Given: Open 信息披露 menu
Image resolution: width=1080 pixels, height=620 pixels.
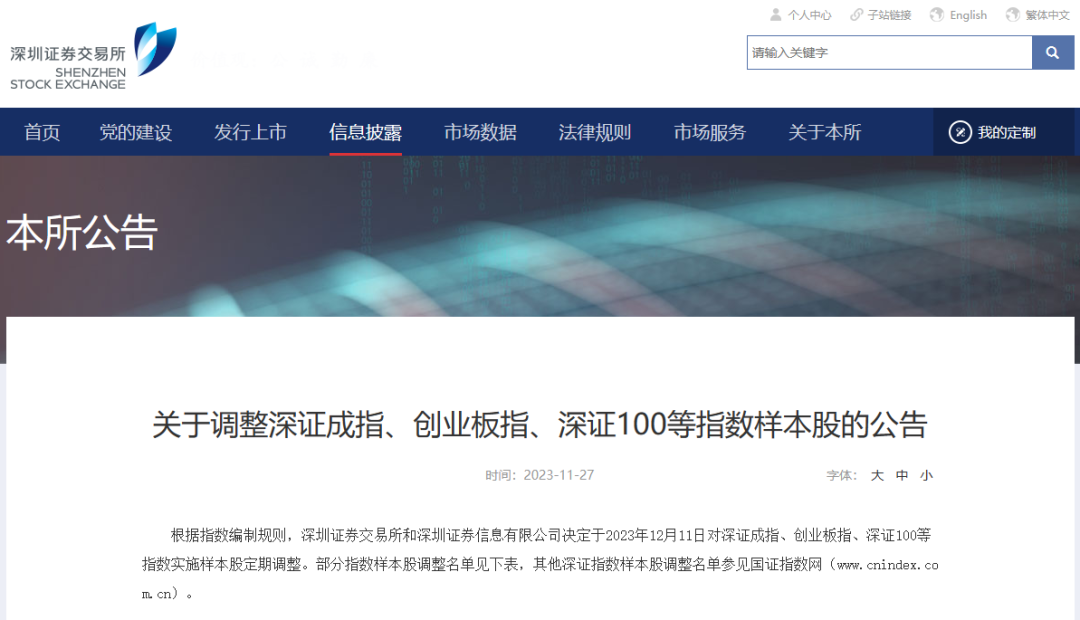Looking at the screenshot, I should tap(365, 132).
